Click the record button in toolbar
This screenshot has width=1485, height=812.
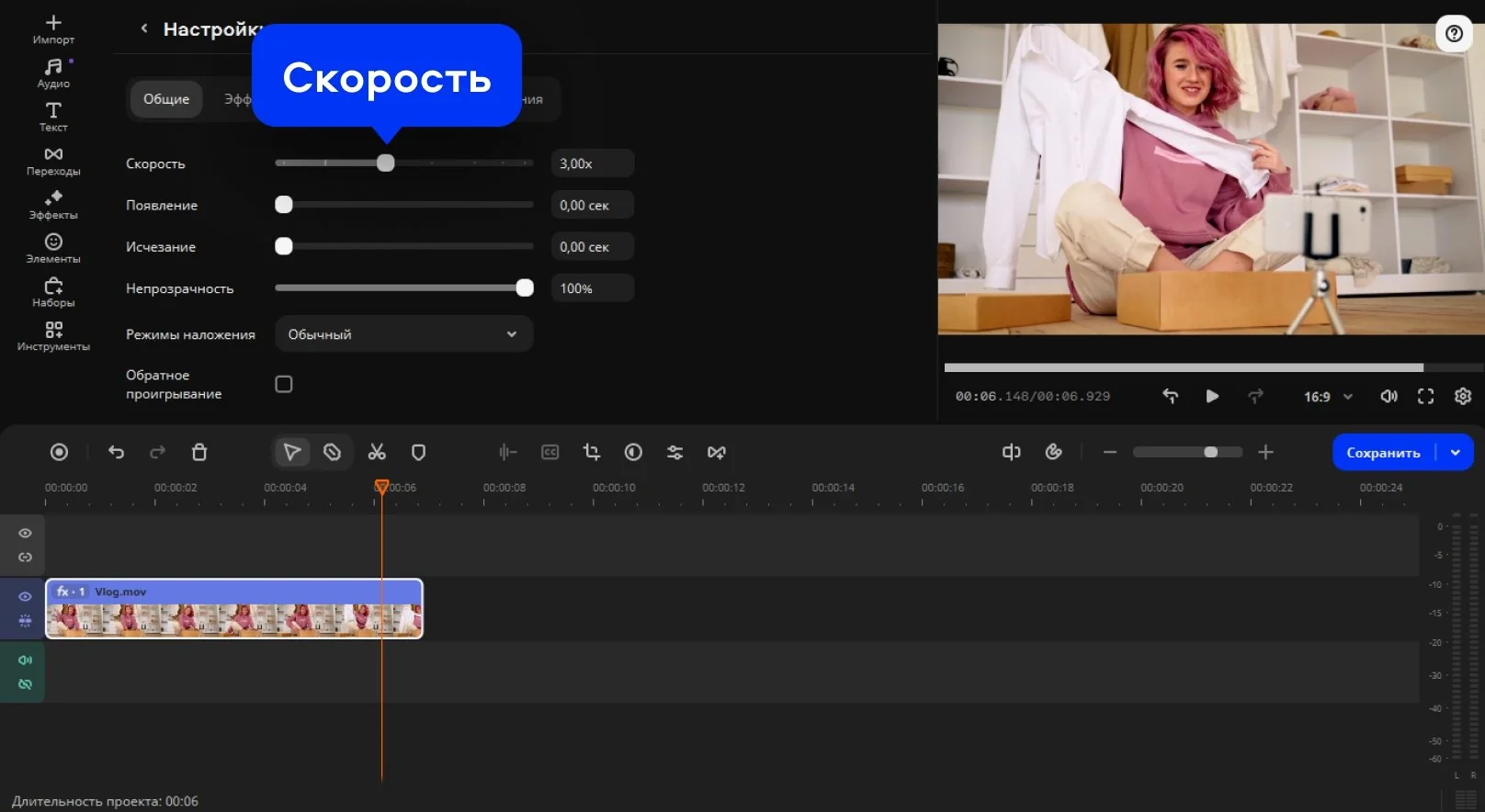tap(59, 452)
